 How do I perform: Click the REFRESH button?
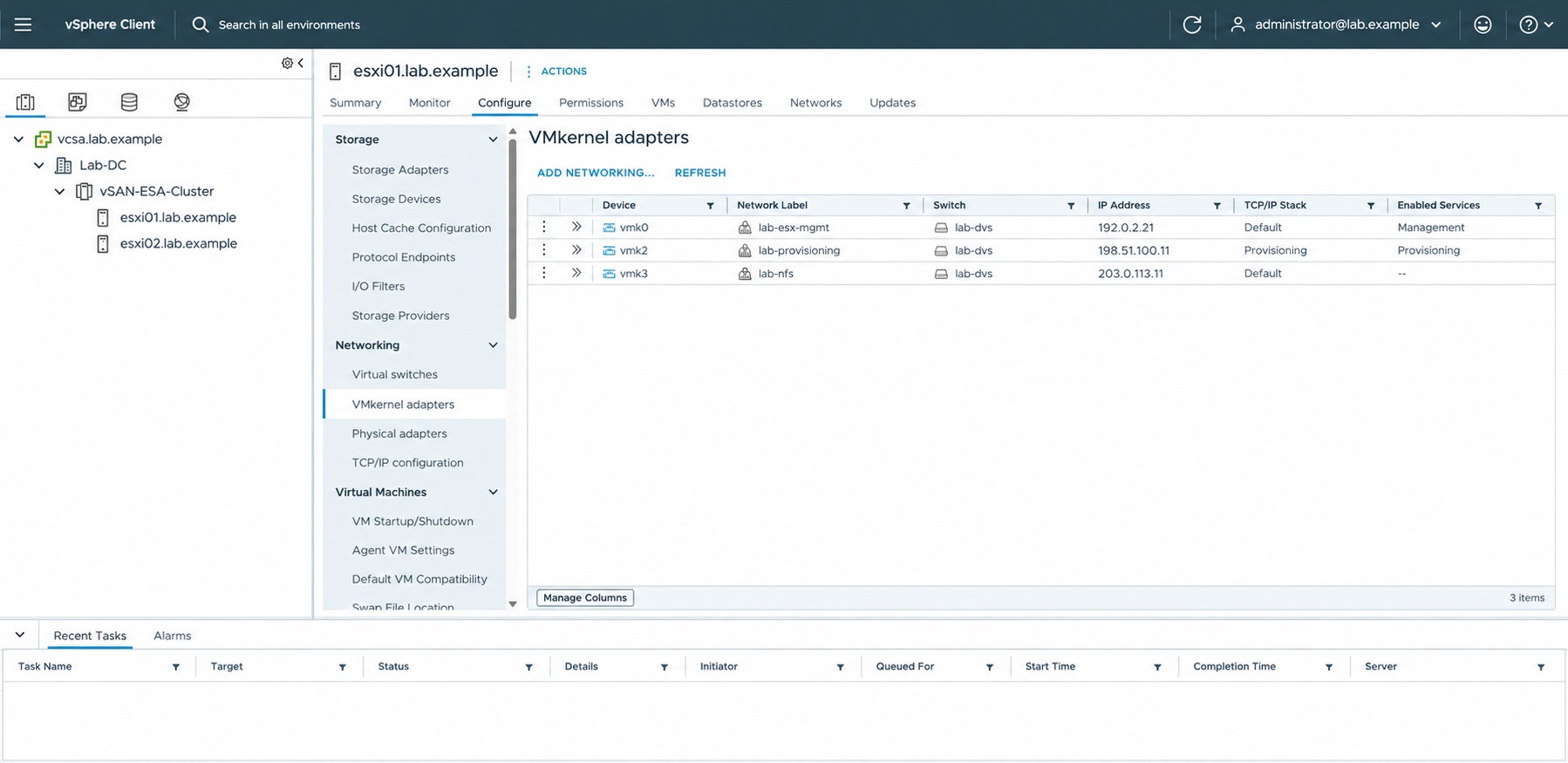(x=700, y=173)
